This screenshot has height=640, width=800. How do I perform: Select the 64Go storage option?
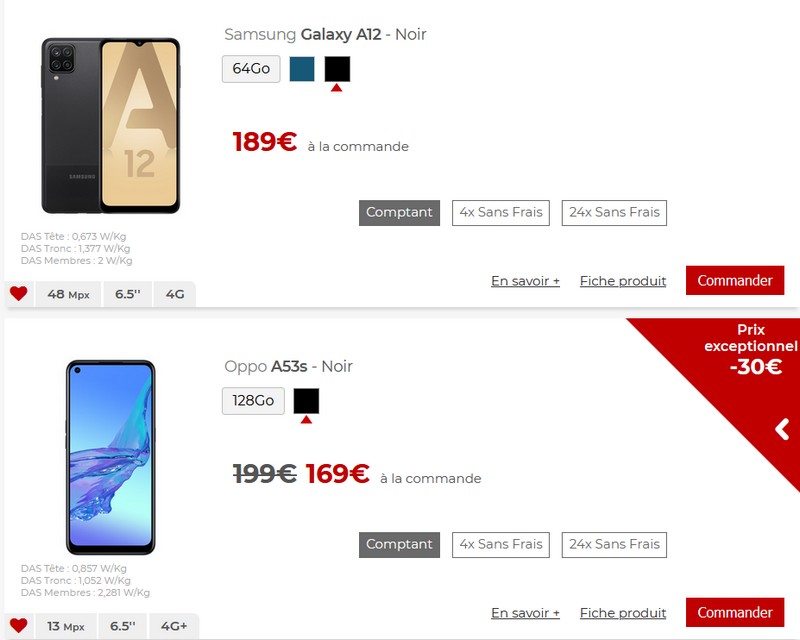[x=251, y=69]
